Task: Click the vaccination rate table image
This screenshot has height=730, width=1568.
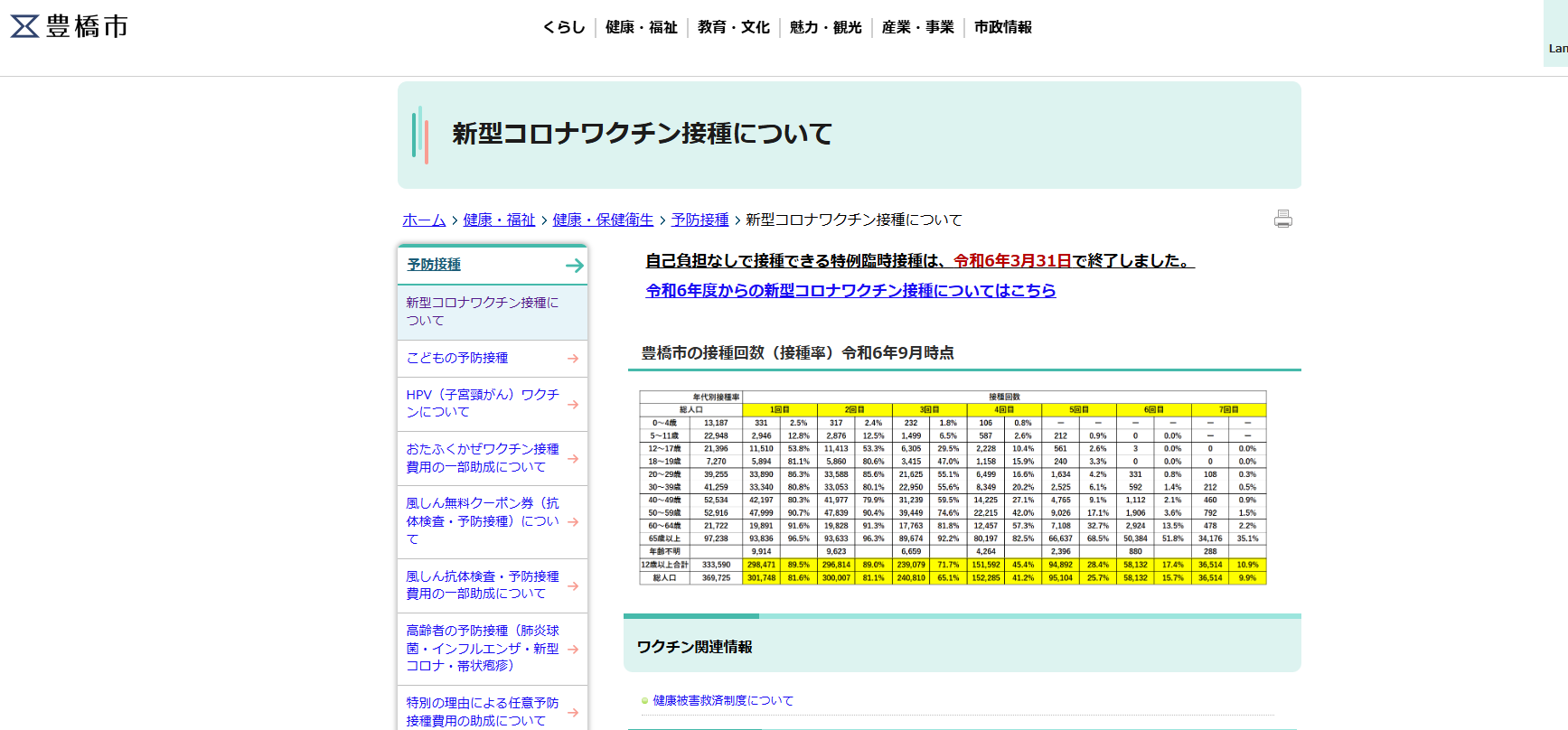Action: pos(953,488)
